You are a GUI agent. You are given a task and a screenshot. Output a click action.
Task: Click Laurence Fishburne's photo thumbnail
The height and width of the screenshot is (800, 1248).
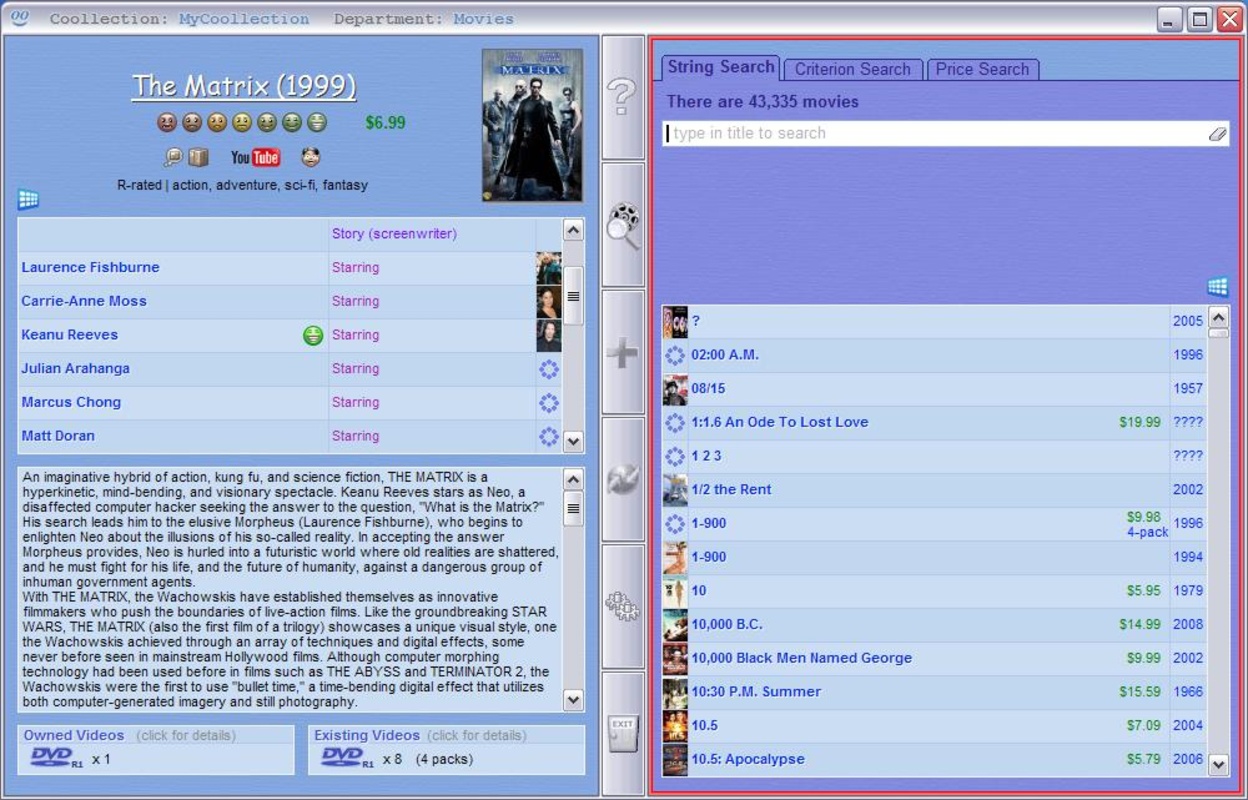[549, 268]
